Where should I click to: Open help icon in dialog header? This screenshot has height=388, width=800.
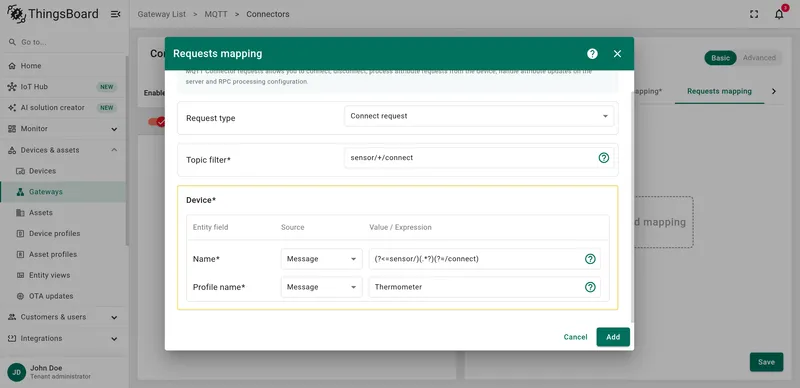pyautogui.click(x=592, y=54)
